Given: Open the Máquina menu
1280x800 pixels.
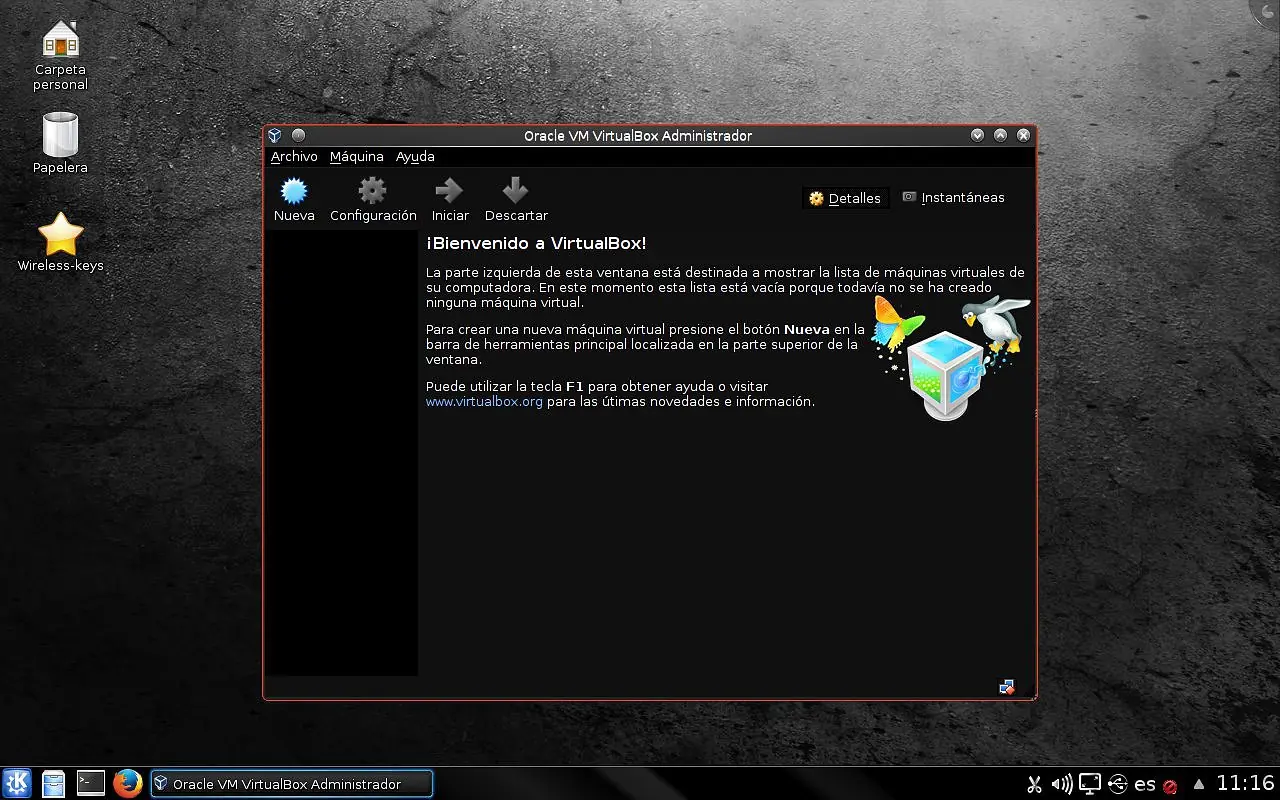Looking at the screenshot, I should [357, 157].
